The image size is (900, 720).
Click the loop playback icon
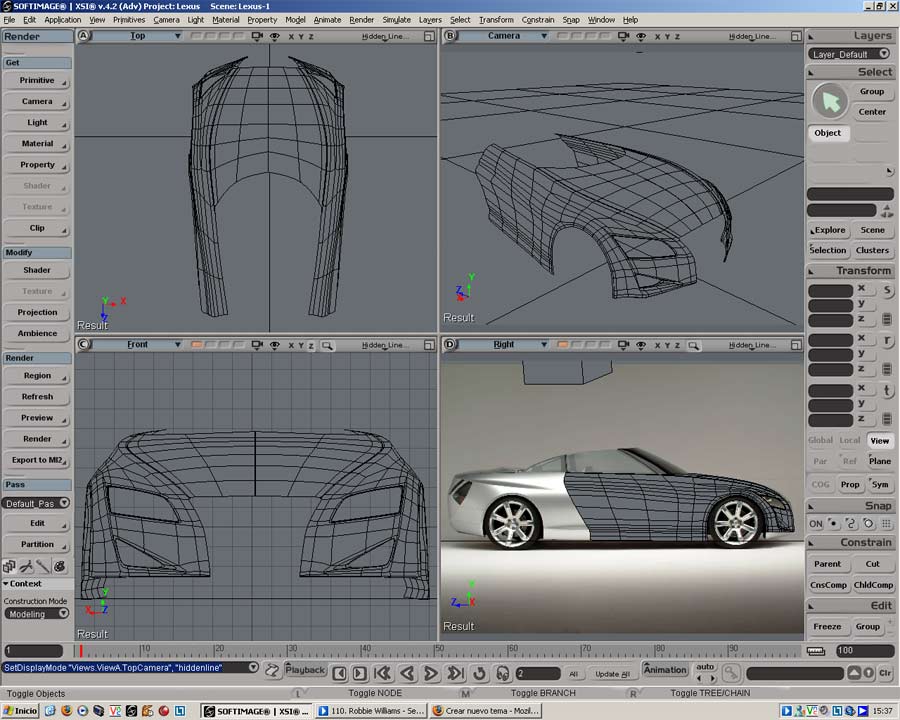[479, 674]
